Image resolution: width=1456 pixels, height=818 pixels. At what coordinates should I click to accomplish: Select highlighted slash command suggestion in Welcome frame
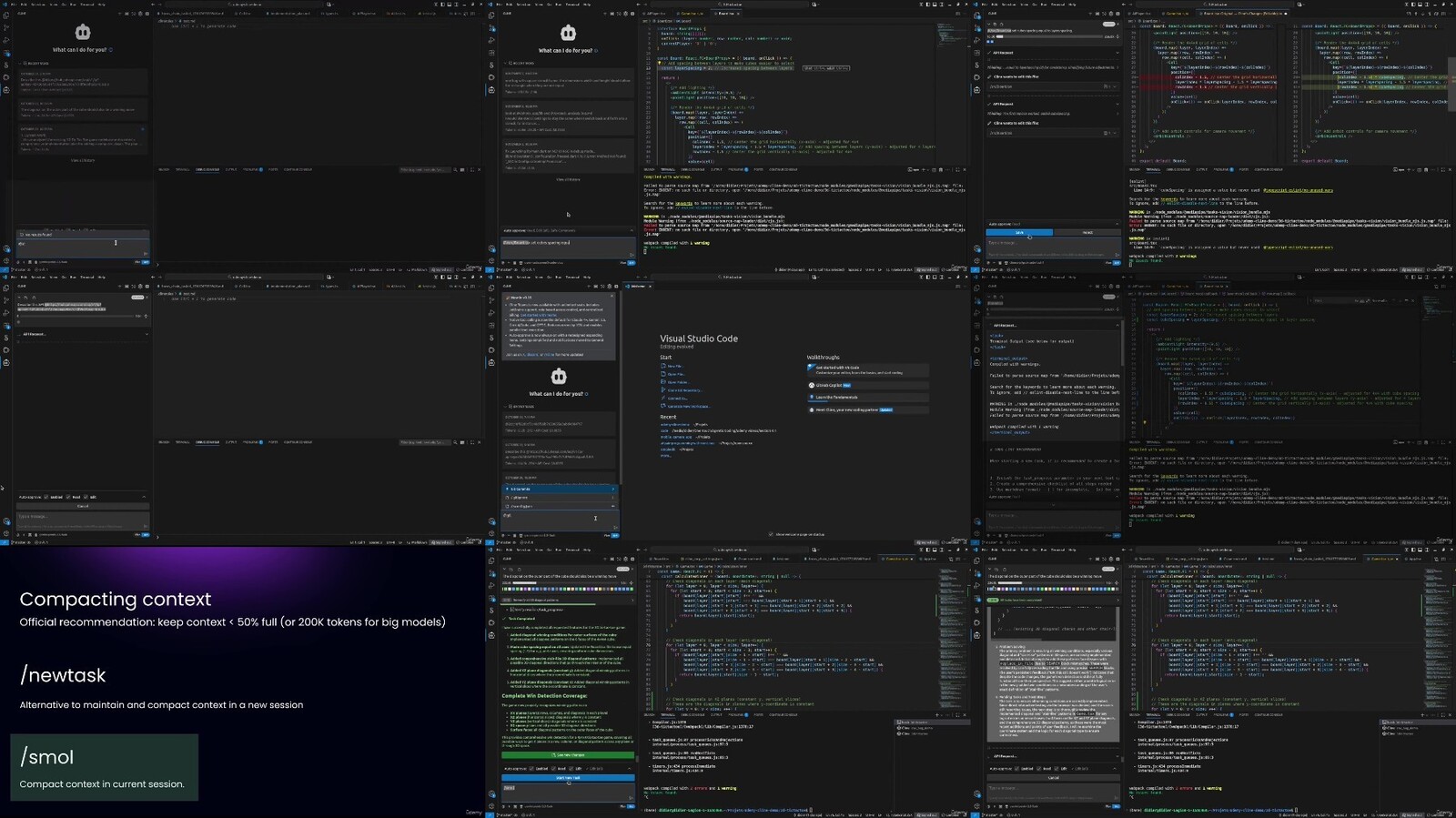(x=559, y=489)
